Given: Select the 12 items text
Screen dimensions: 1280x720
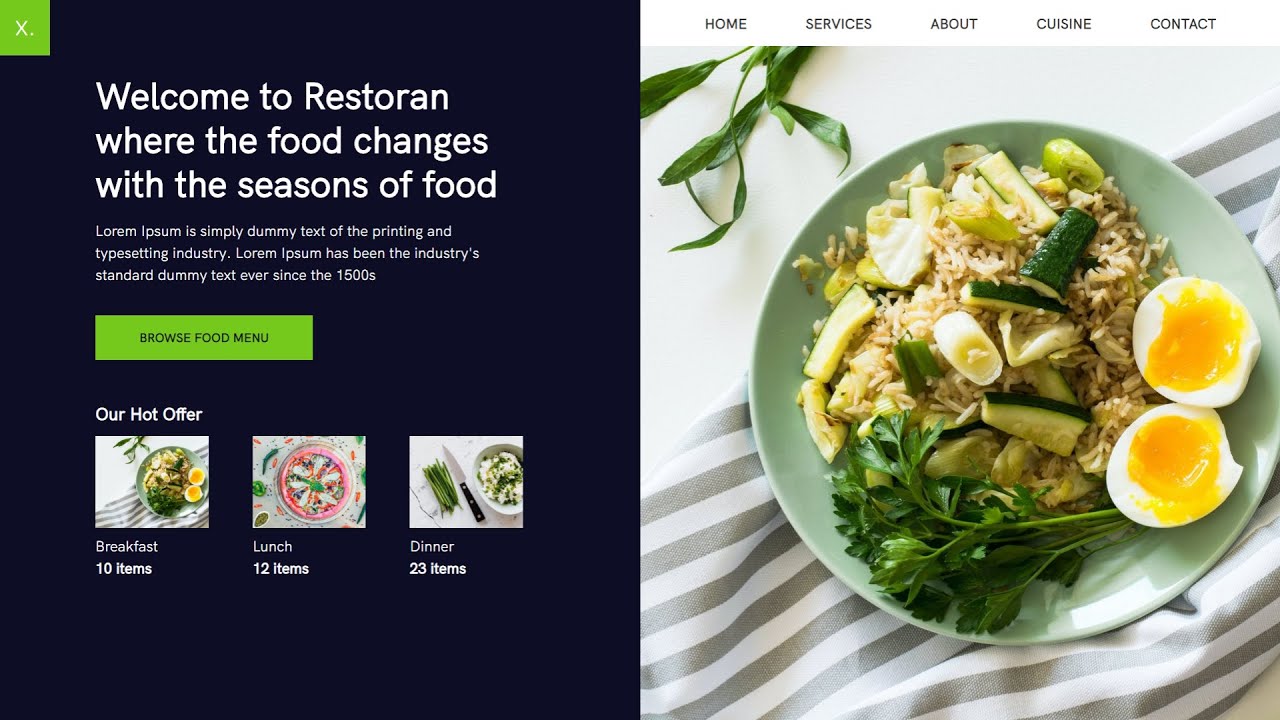Looking at the screenshot, I should pyautogui.click(x=281, y=569).
